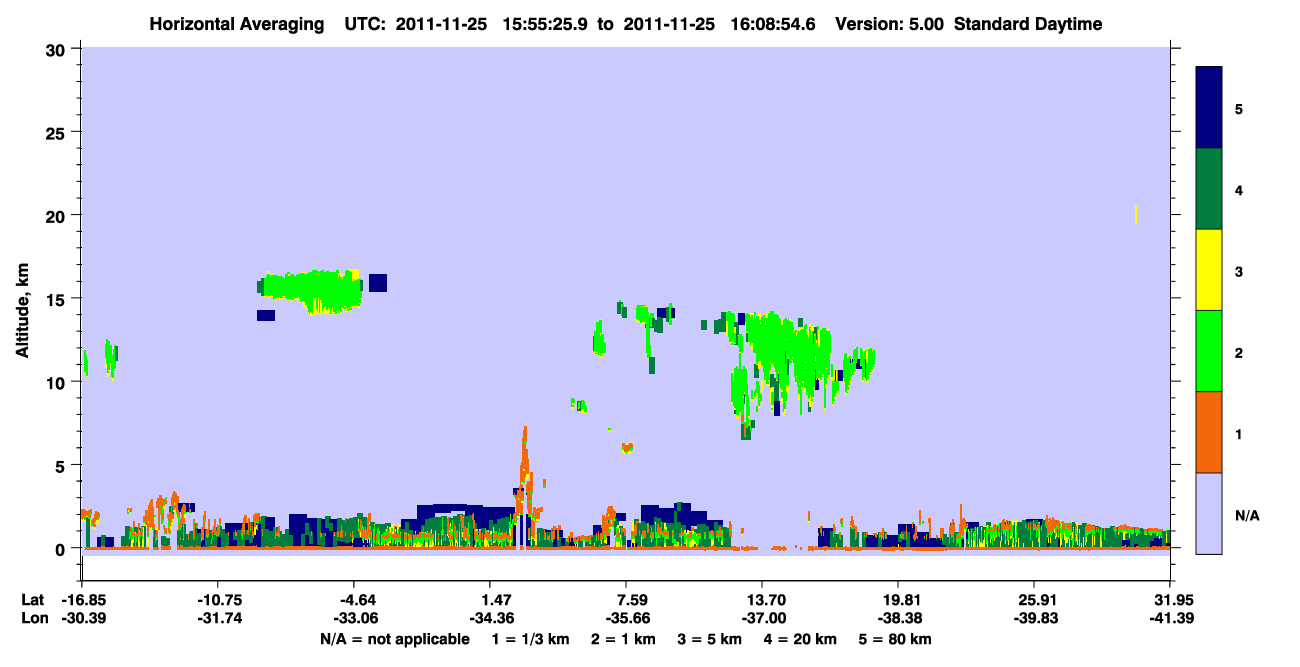The width and height of the screenshot is (1300, 667).
Task: Click the 'Version: 5.00' text in title
Action: pos(892,24)
